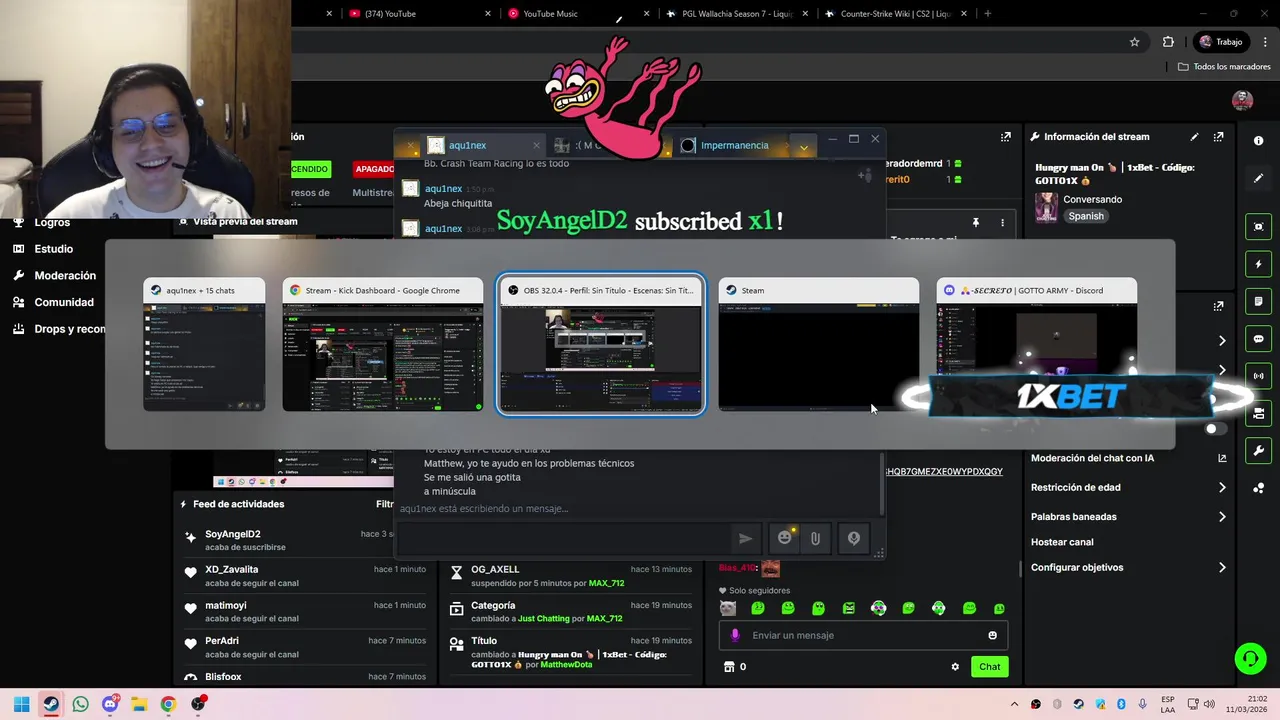Open emoji picker in Kick chat input

[992, 635]
